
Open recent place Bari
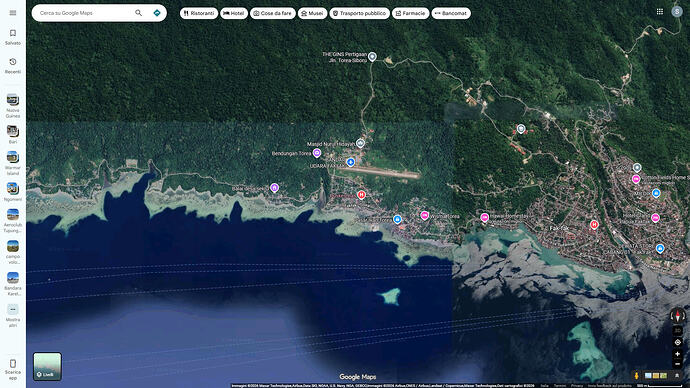point(13,135)
